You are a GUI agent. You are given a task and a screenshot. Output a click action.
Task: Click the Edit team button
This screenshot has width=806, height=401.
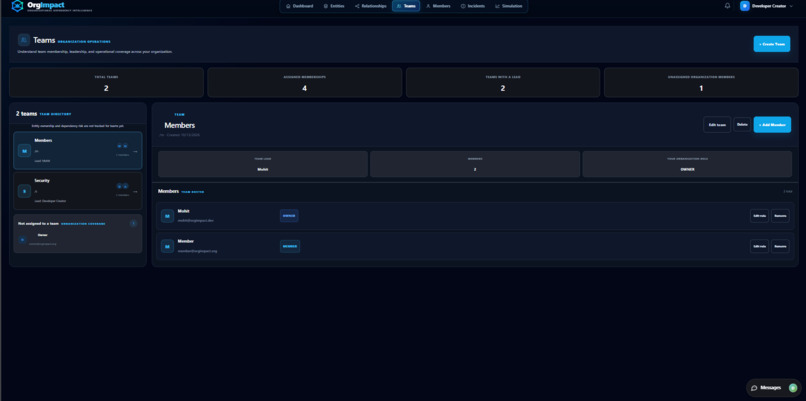point(717,124)
